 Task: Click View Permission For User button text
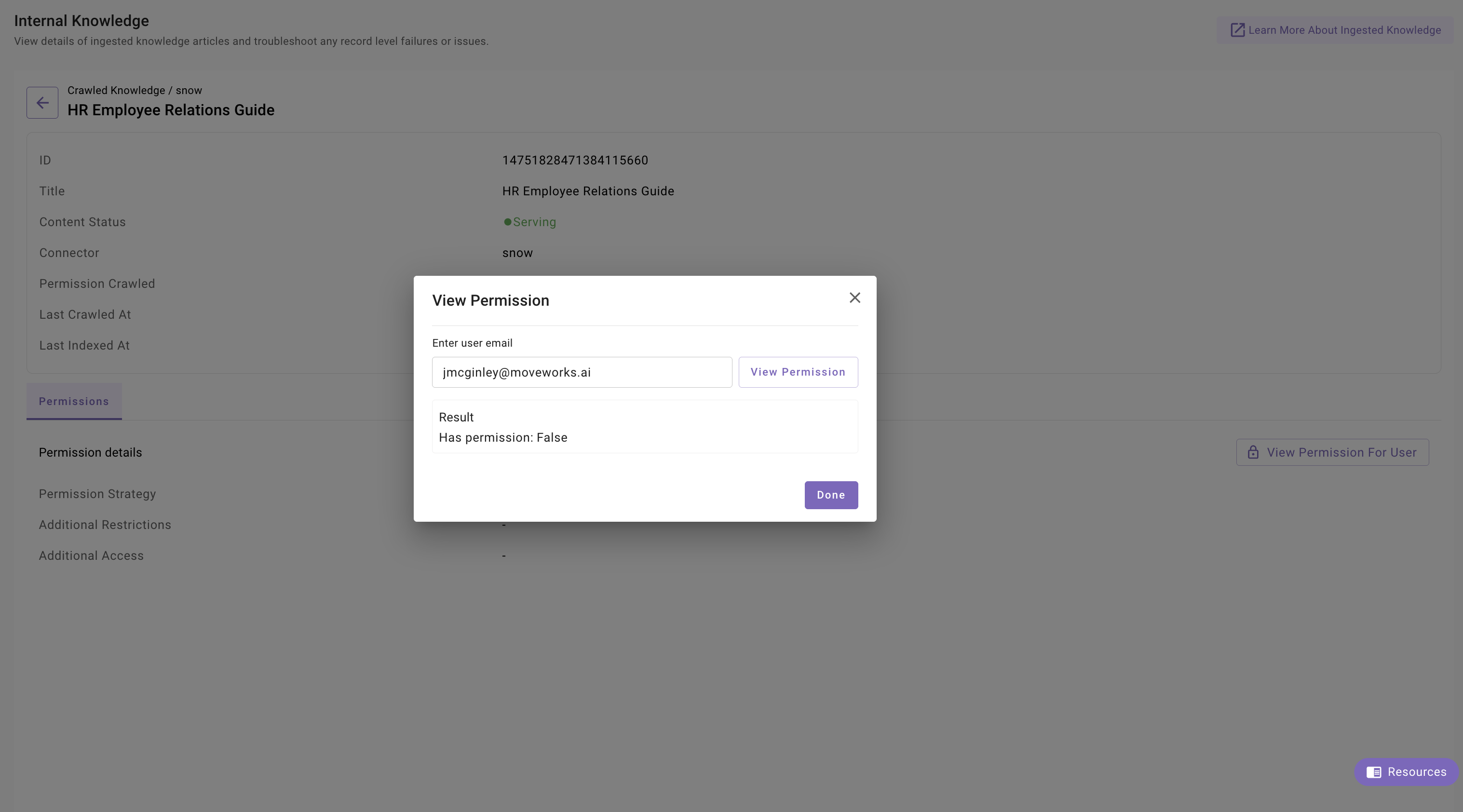pos(1341,453)
